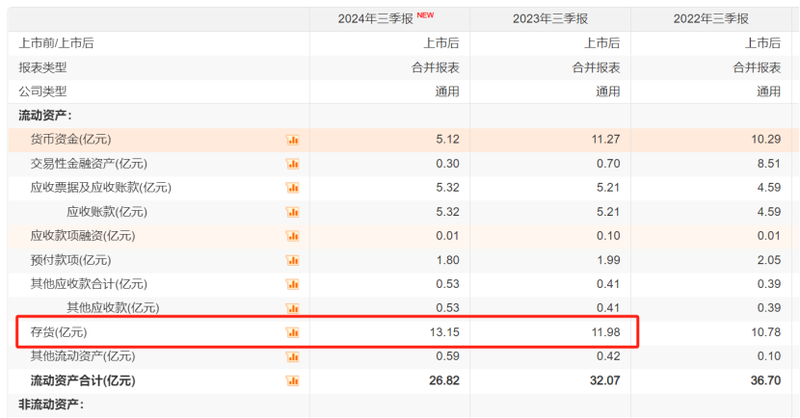The height and width of the screenshot is (418, 800).
Task: Click 交易性金融资产 2023 value 0.70
Action: coord(608,163)
